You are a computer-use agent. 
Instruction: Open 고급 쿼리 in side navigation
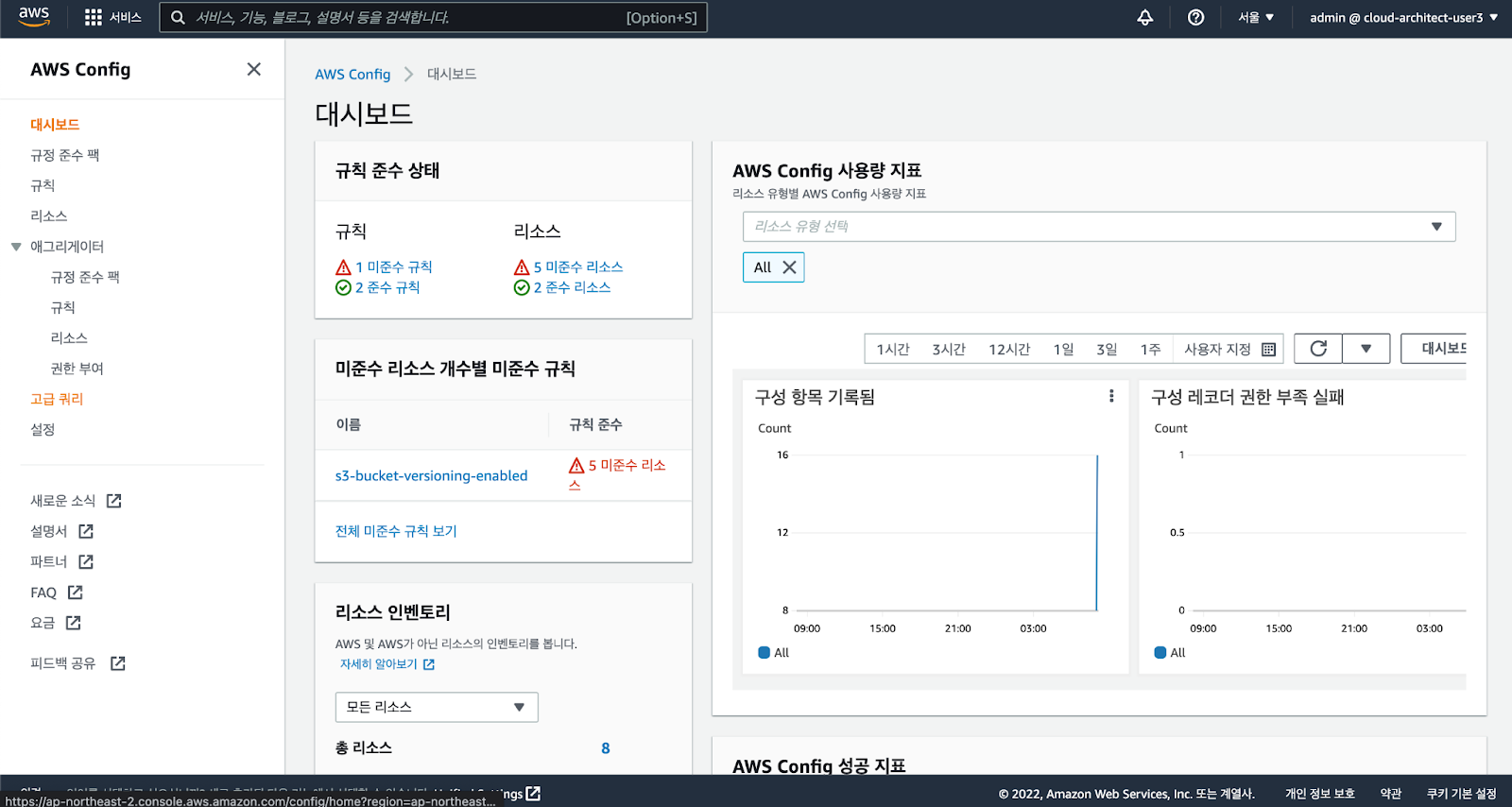coord(57,399)
